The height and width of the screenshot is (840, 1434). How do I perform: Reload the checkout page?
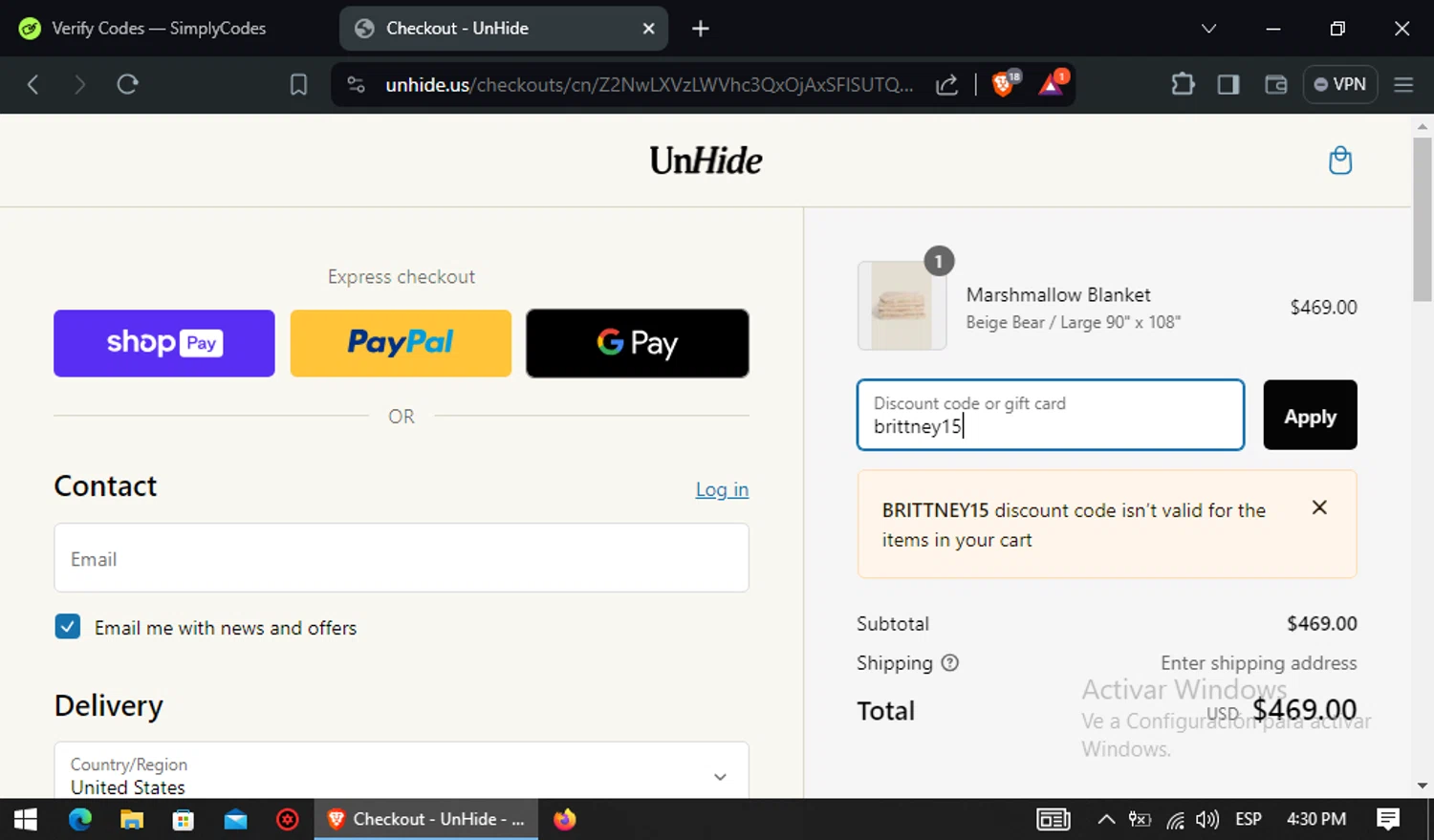pyautogui.click(x=127, y=84)
